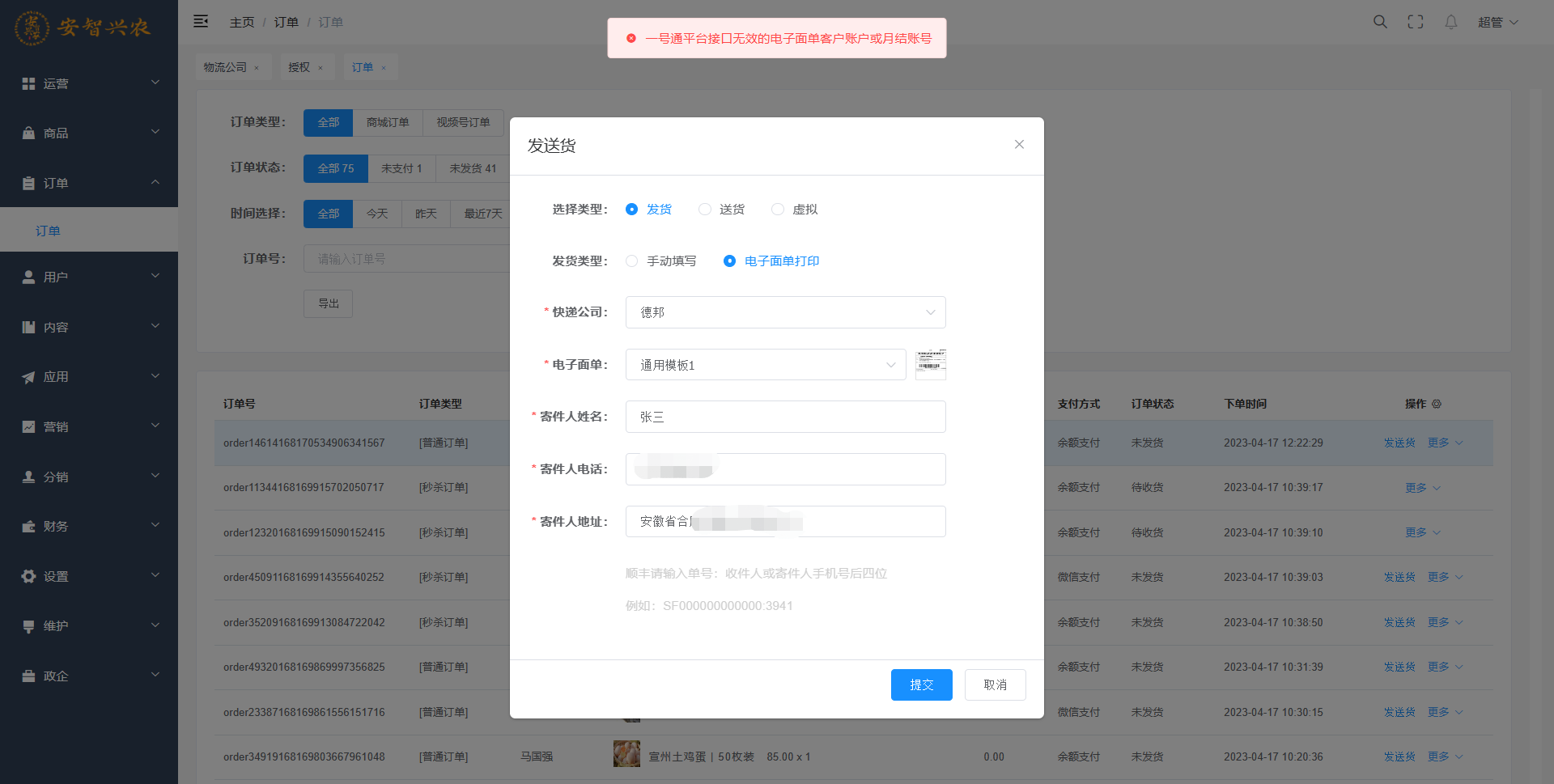The width and height of the screenshot is (1554, 784).
Task: Click the 设置 gear icon in sidebar
Action: [x=28, y=577]
